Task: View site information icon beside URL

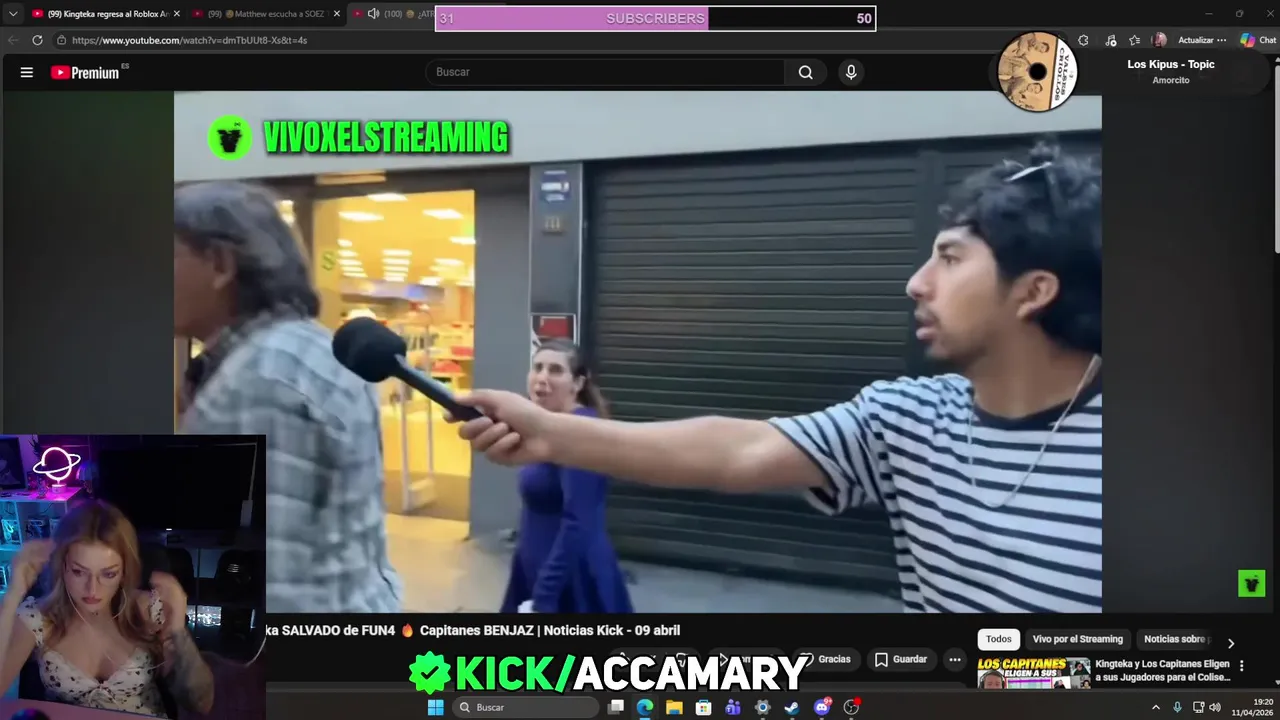Action: 61,40
